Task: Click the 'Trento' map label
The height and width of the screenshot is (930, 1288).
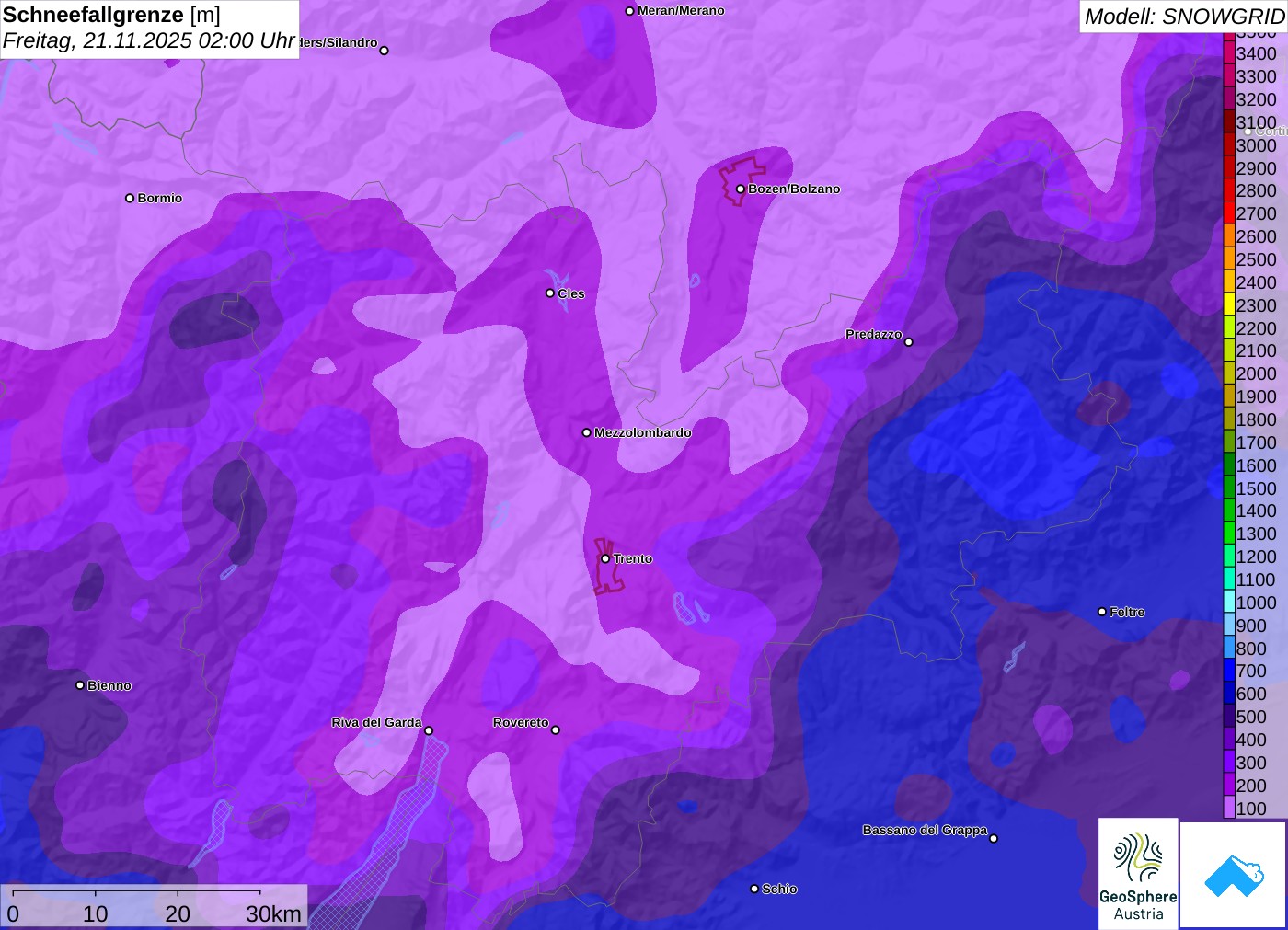Action: tap(633, 558)
